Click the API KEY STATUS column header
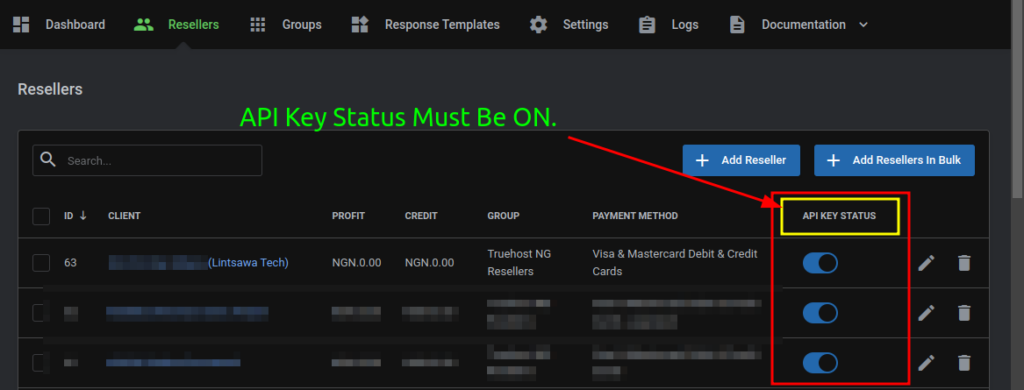 click(839, 216)
